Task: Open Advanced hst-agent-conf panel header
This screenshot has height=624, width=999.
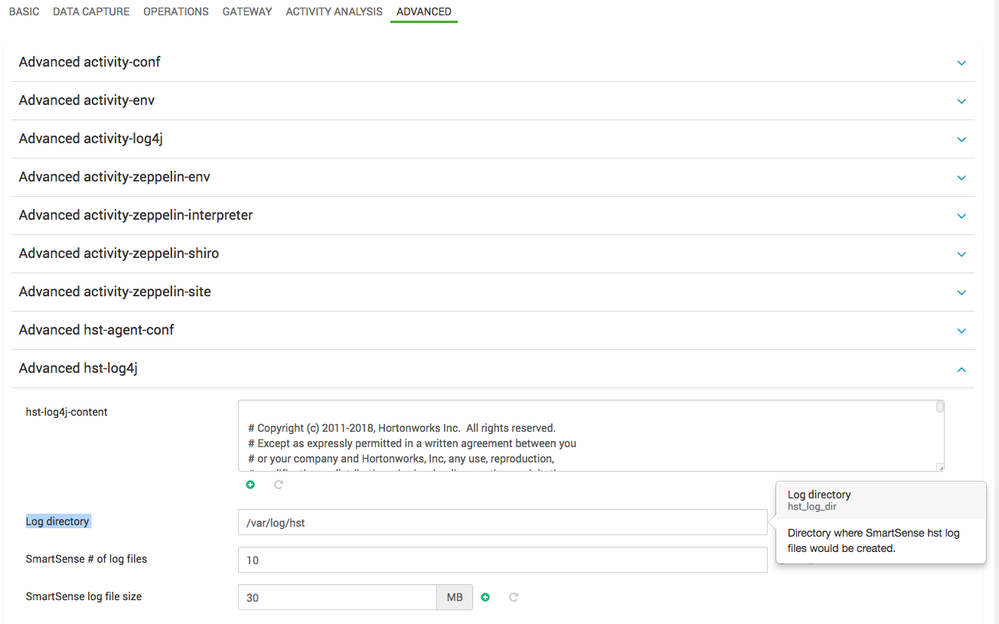Action: (x=97, y=330)
